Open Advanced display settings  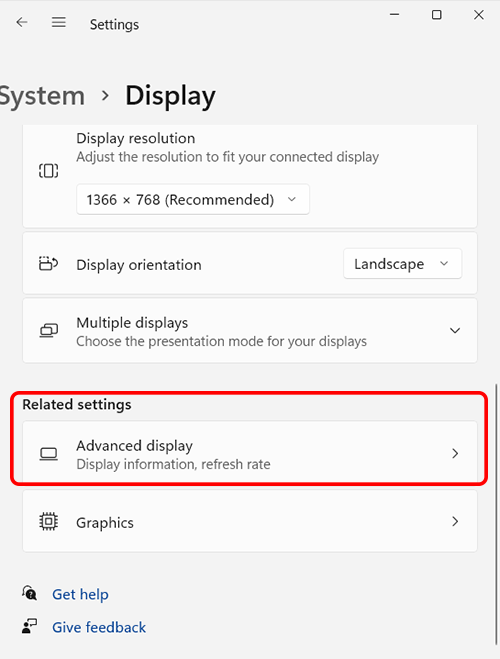pyautogui.click(x=250, y=453)
